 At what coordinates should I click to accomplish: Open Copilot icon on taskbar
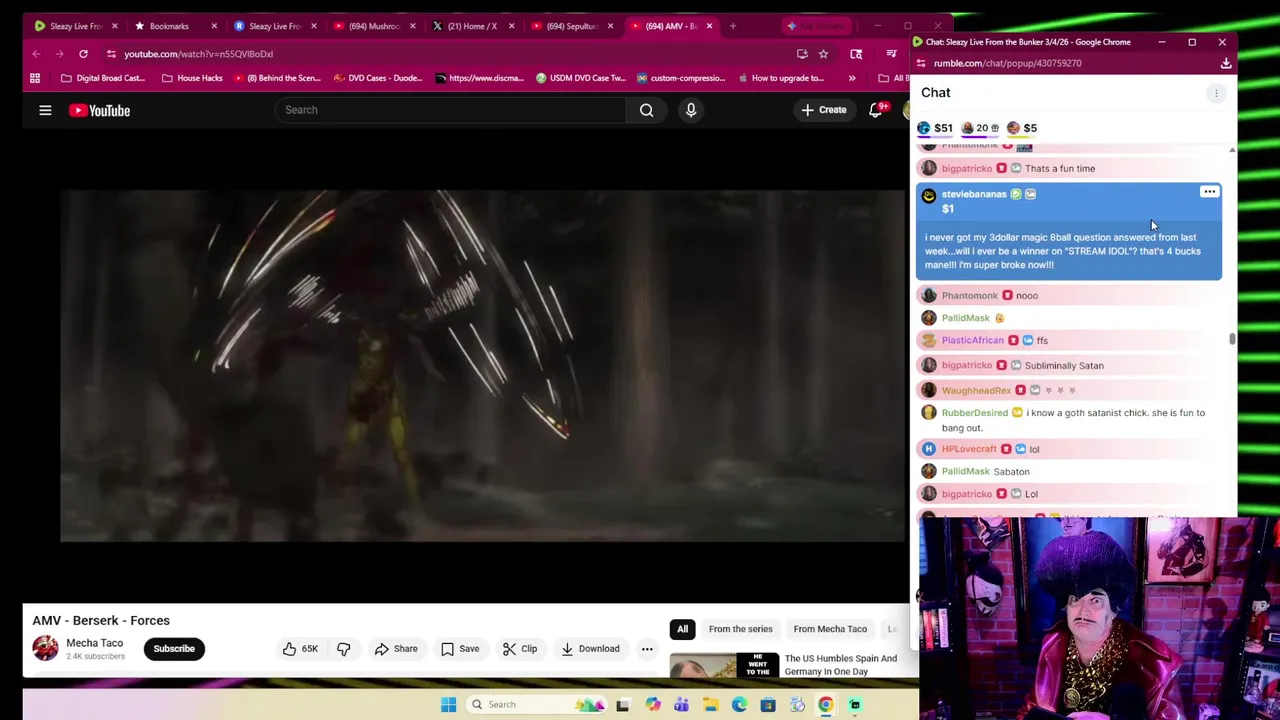click(x=652, y=705)
